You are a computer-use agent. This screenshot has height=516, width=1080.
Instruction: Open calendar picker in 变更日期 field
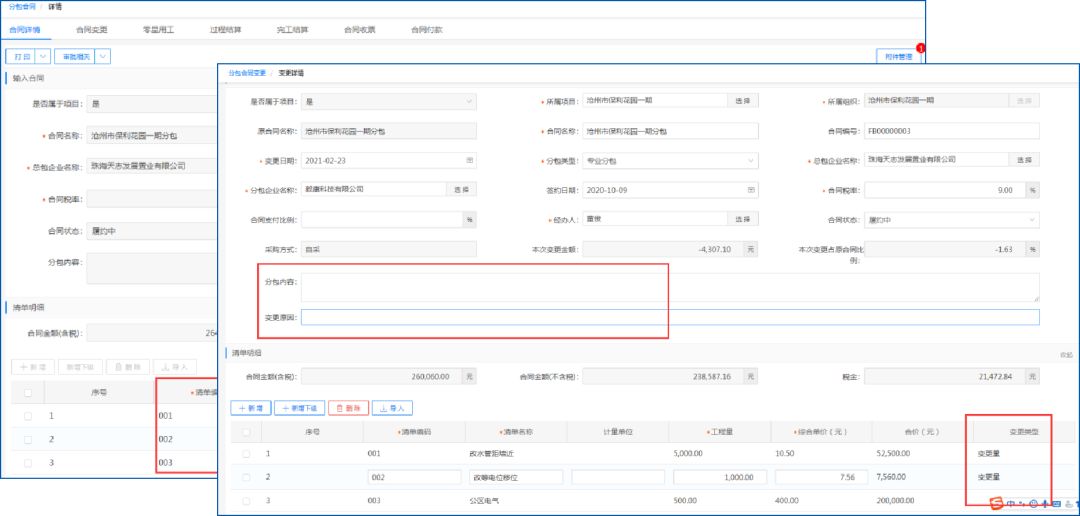coord(470,160)
